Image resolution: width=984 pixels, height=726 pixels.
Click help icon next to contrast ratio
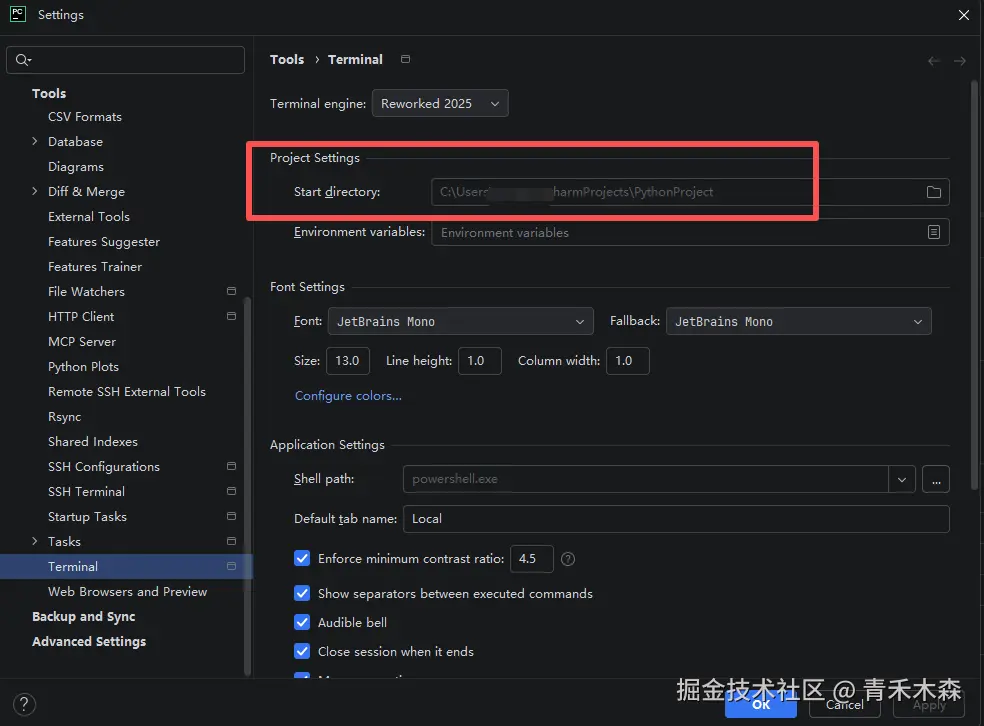point(568,559)
